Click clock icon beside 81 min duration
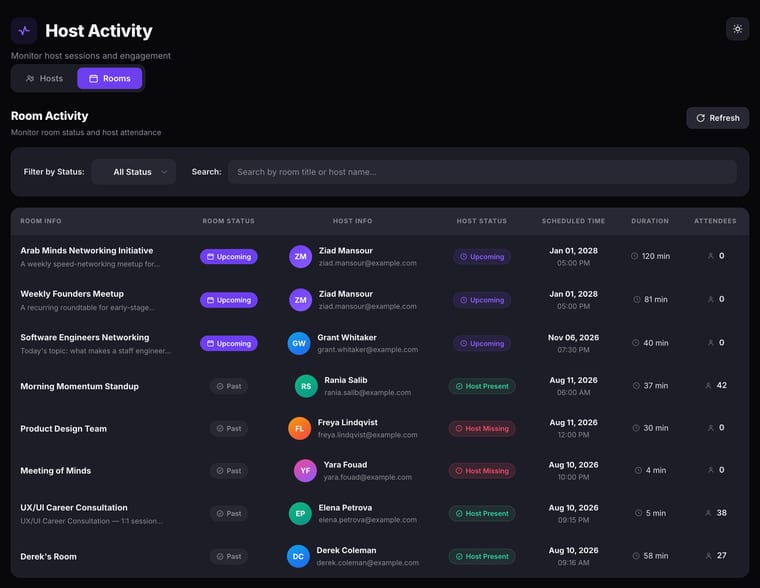This screenshot has height=588, width=760. coord(637,300)
